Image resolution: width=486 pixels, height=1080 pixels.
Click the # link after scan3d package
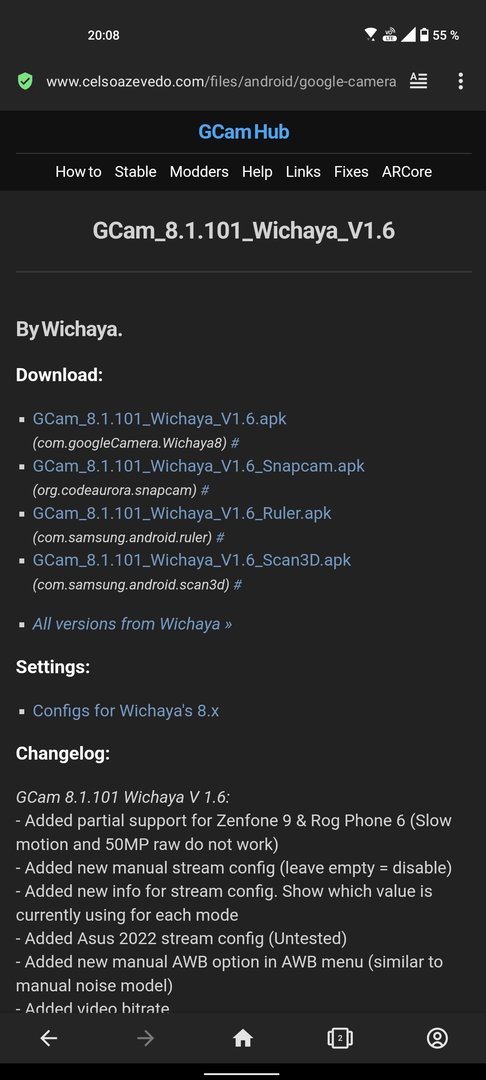pos(237,585)
